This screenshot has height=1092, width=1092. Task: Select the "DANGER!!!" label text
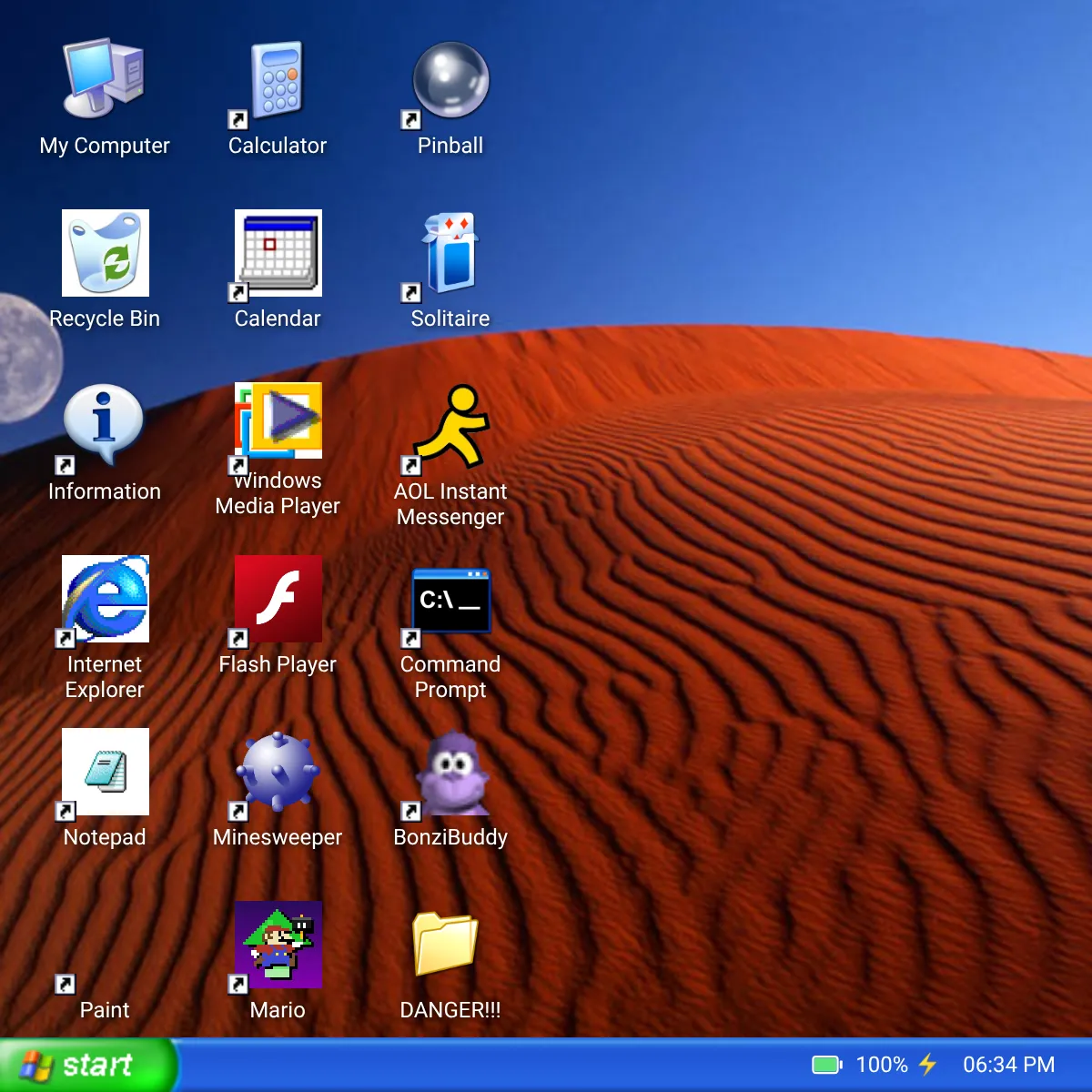450,1010
